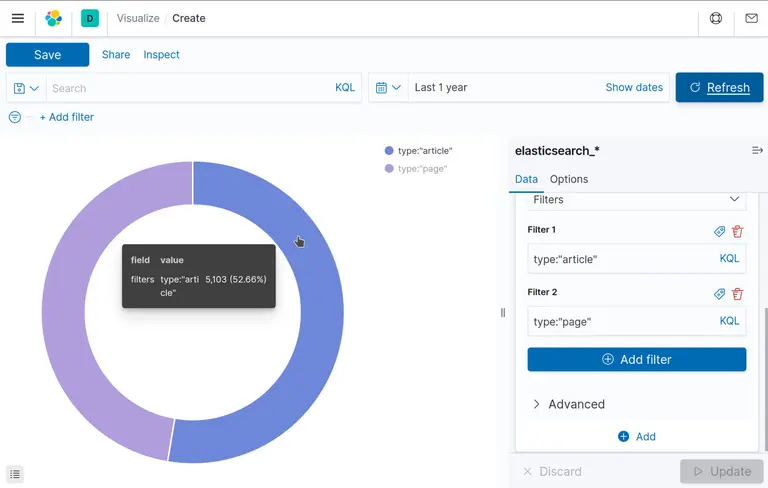Toggle the legend list icon
768x488 pixels.
(15, 474)
